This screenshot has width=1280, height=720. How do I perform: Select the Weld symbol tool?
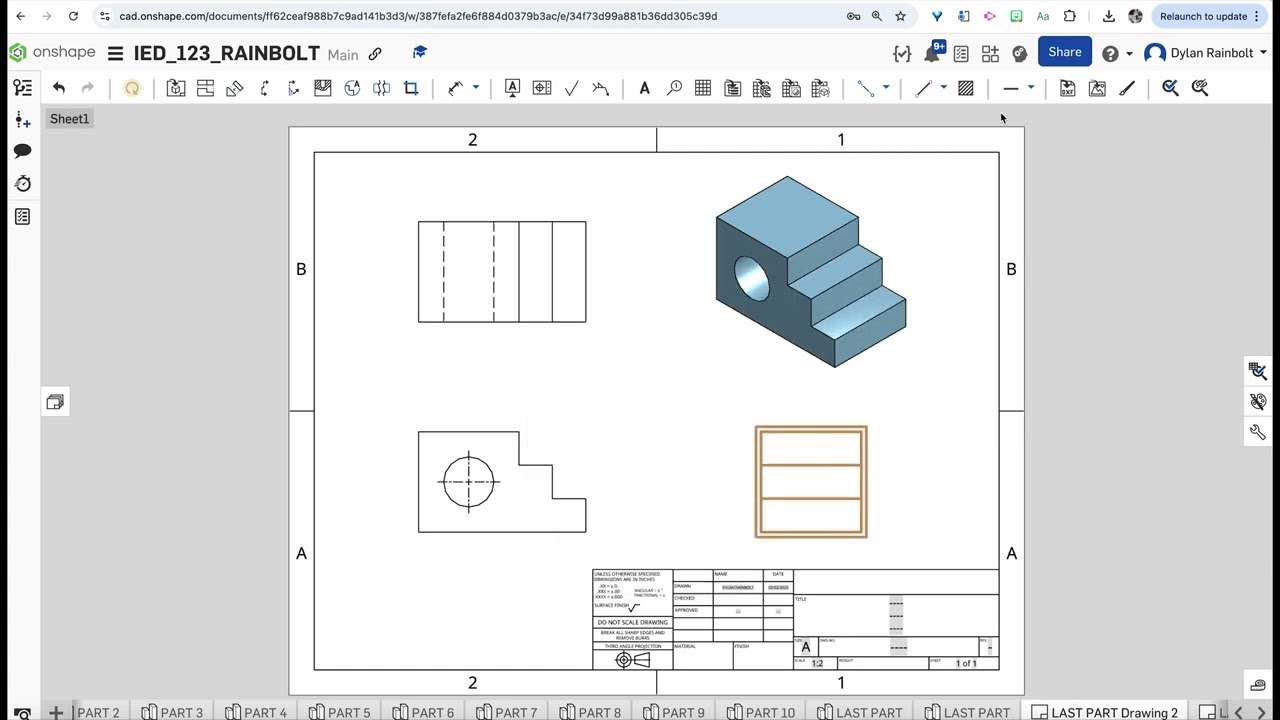point(601,89)
